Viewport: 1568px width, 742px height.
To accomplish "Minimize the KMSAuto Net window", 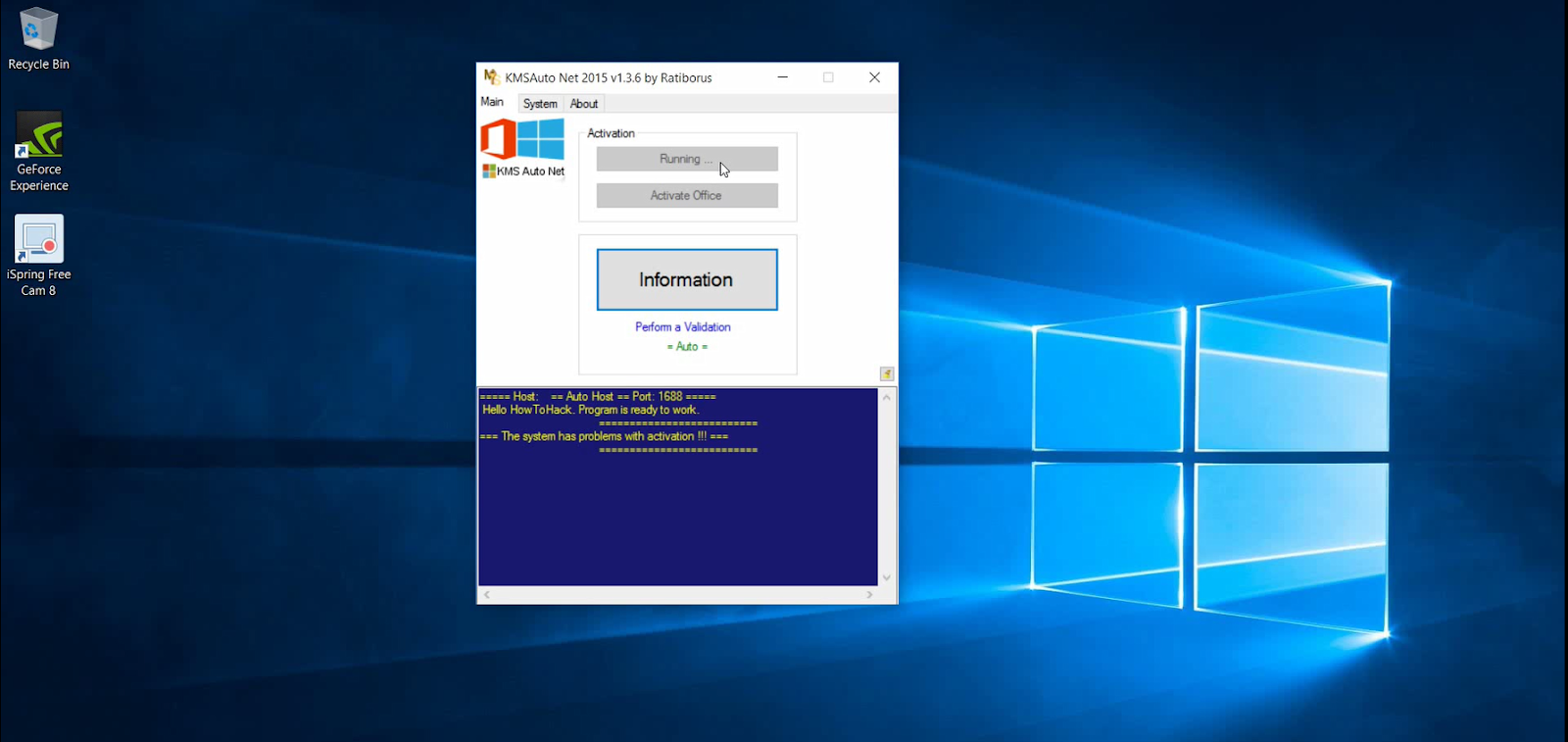I will click(x=783, y=77).
